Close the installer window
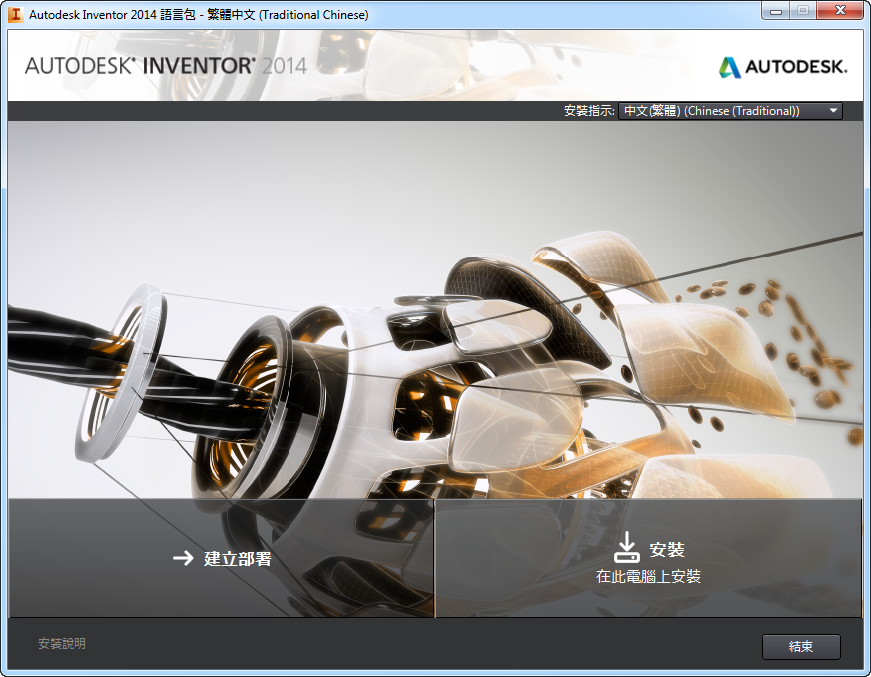The width and height of the screenshot is (871, 677). click(x=840, y=11)
